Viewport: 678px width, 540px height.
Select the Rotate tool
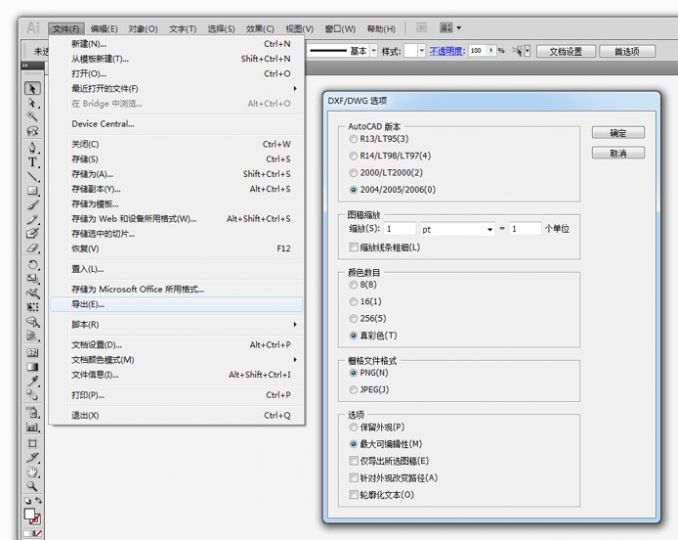click(x=32, y=264)
